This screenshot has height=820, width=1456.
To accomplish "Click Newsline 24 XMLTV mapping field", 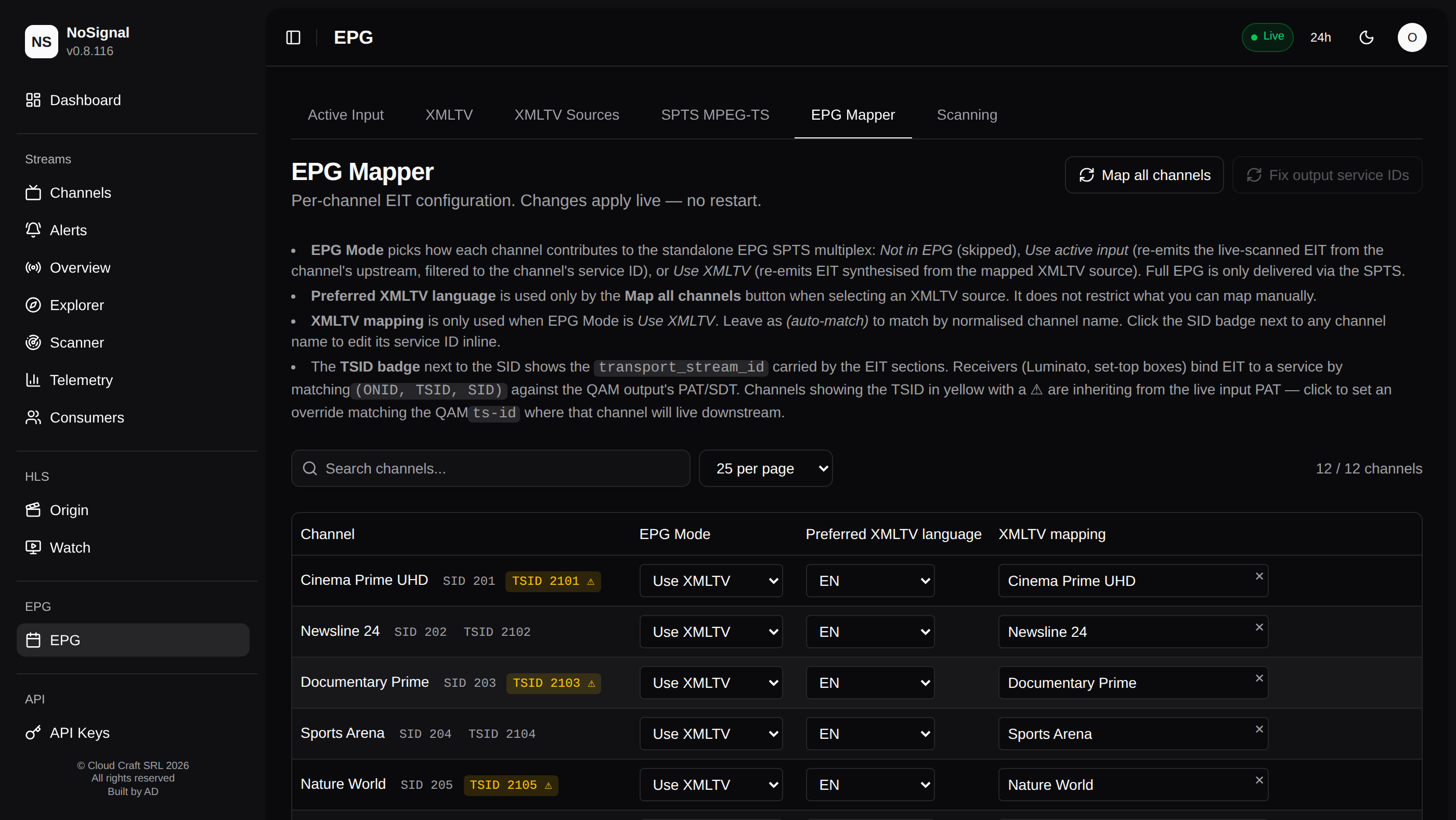I will pos(1133,632).
